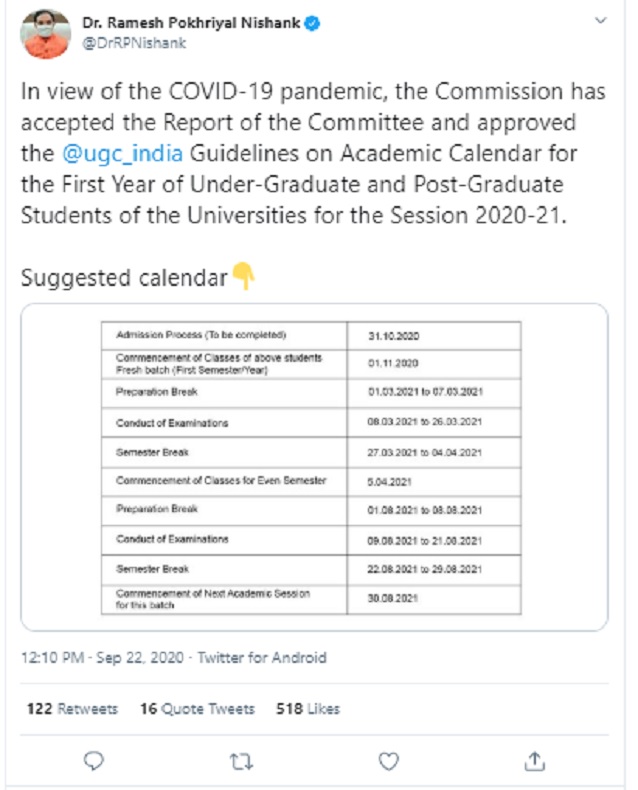The image size is (638, 790).
Task: Click the blue verified badge
Action: (313, 23)
